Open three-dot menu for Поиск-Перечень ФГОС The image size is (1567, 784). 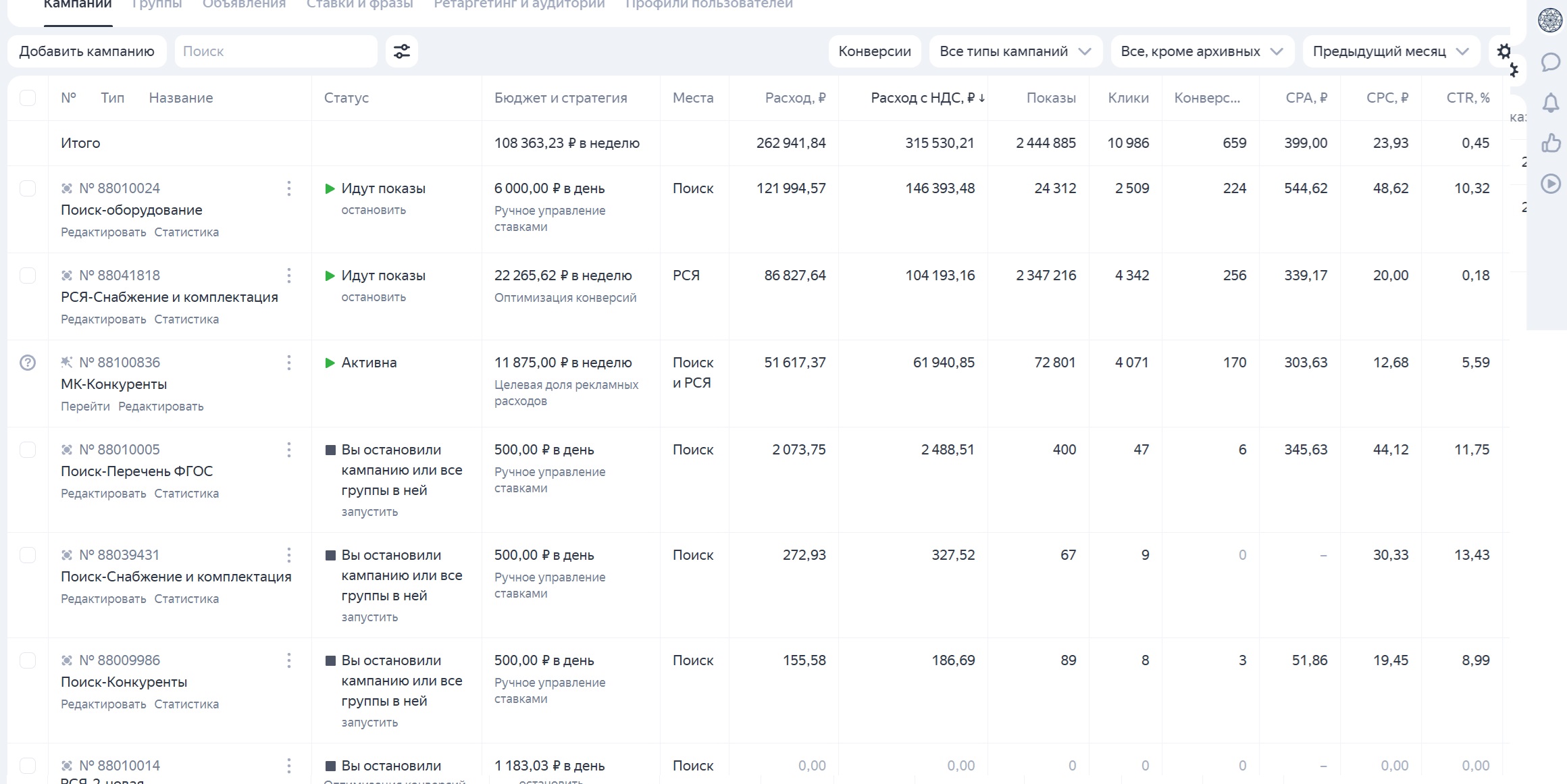pyautogui.click(x=289, y=450)
